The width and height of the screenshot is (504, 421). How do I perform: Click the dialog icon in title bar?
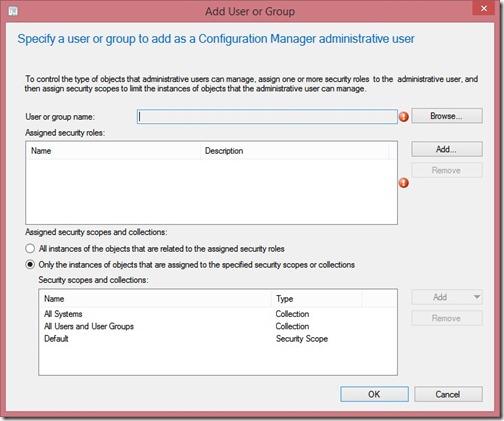[x=13, y=11]
